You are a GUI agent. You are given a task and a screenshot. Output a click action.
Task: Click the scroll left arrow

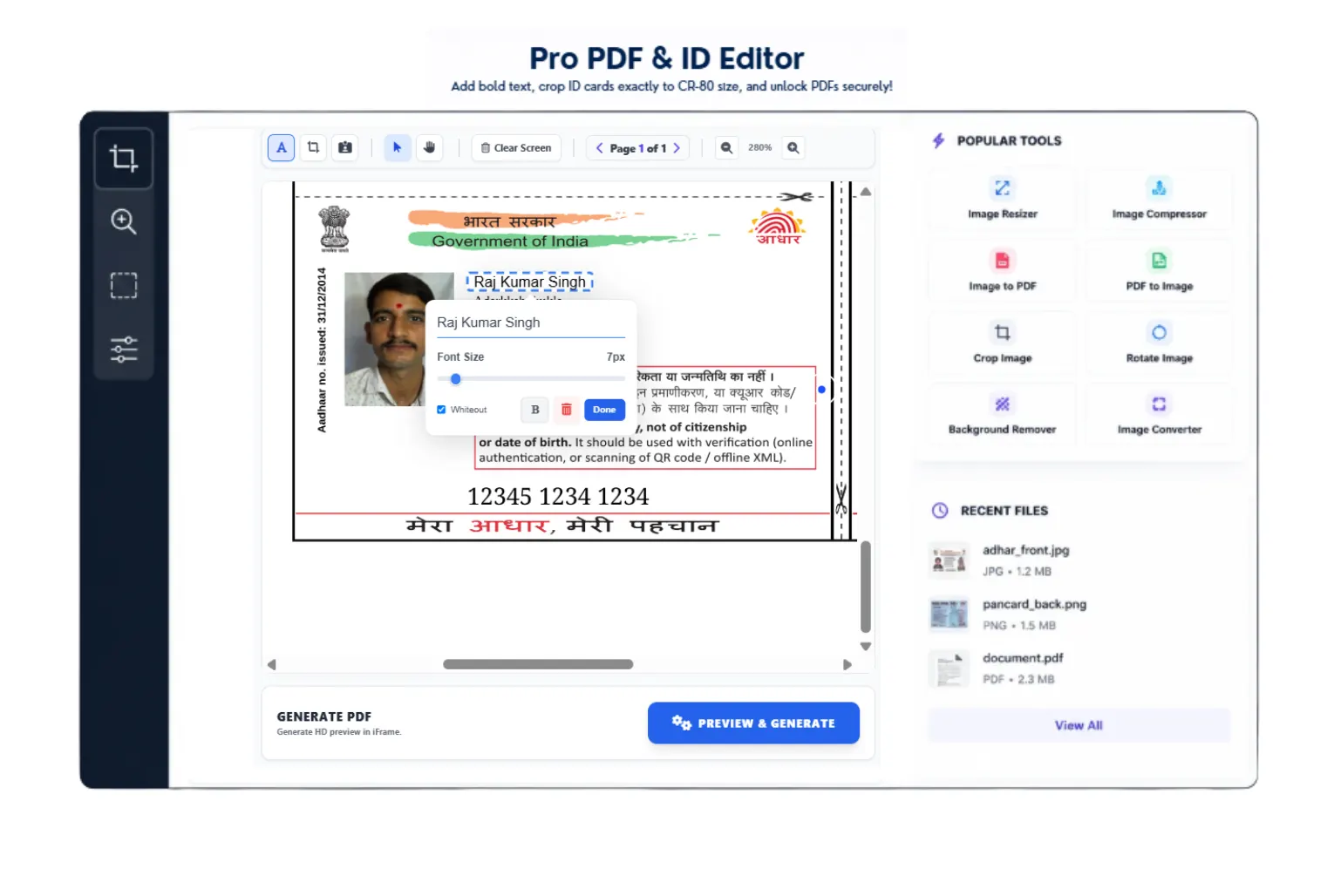271,664
